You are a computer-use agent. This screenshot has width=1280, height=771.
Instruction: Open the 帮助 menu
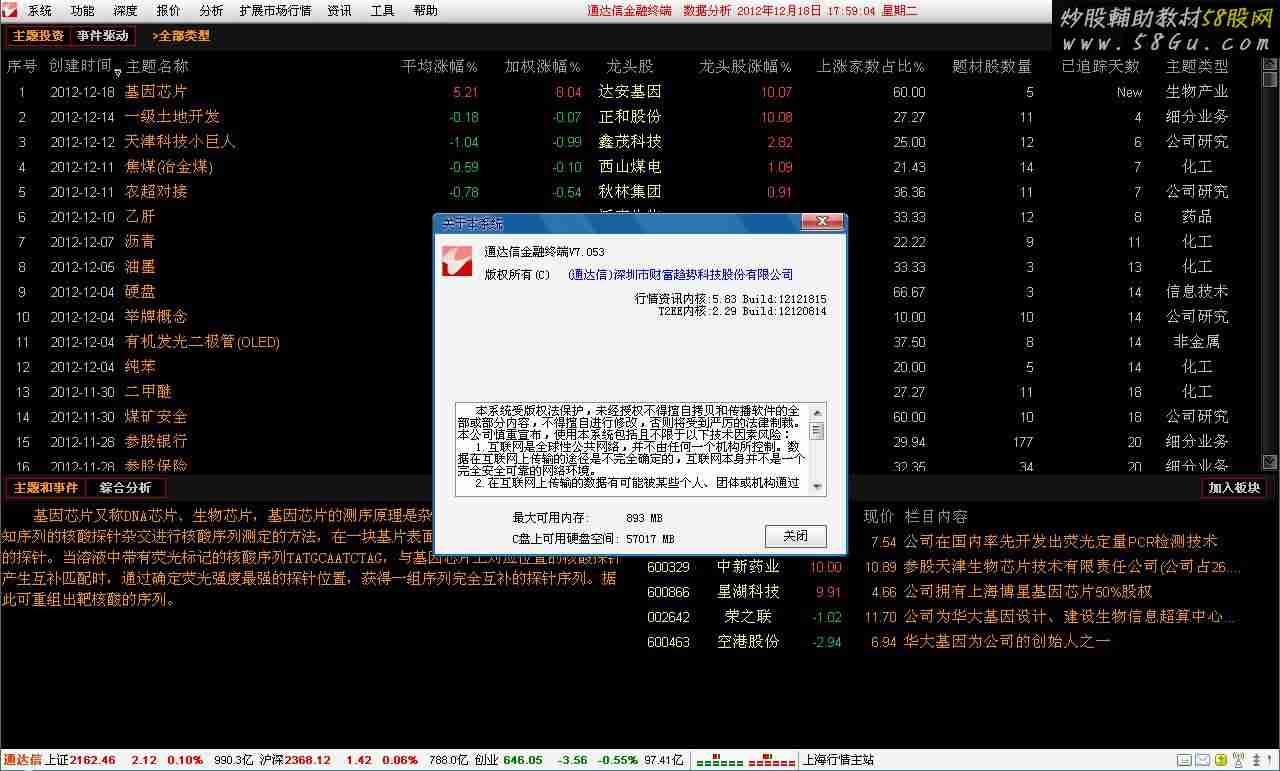point(425,11)
